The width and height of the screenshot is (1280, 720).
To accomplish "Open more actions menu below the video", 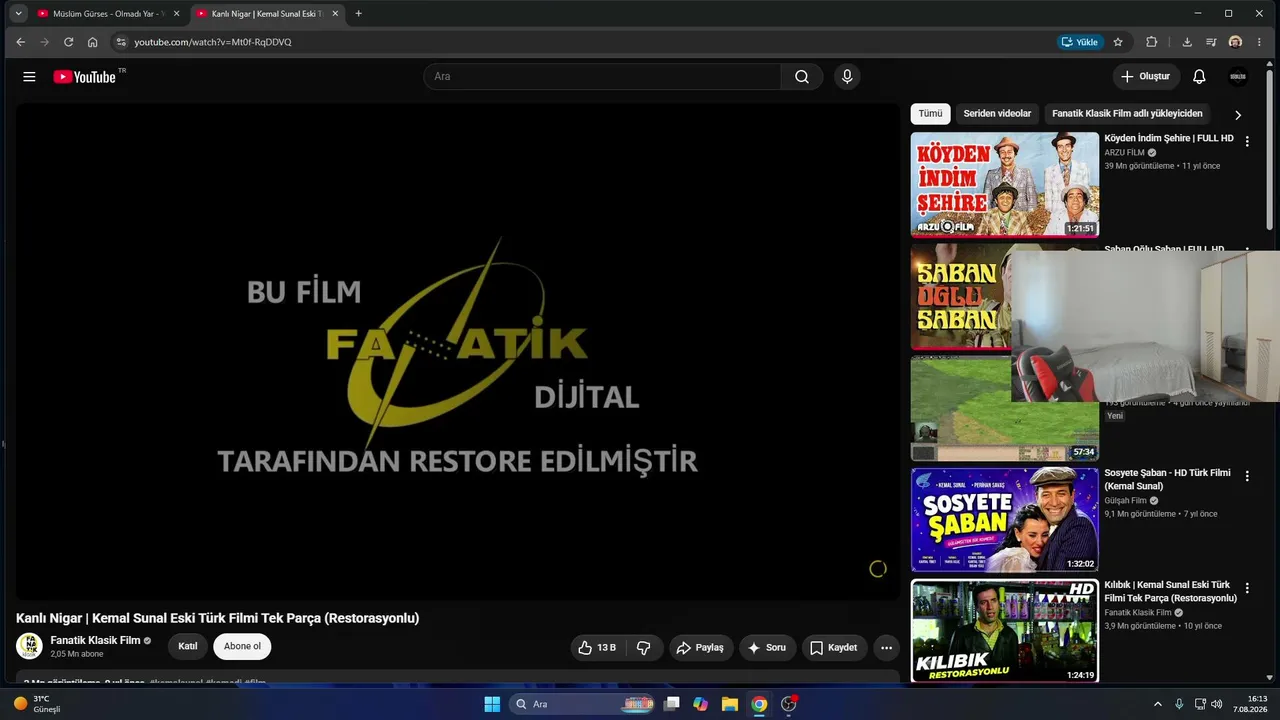I will click(886, 648).
